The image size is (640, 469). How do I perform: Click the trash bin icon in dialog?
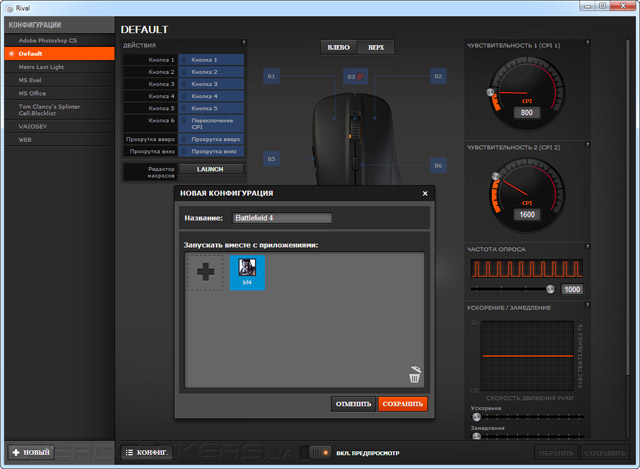pyautogui.click(x=414, y=375)
